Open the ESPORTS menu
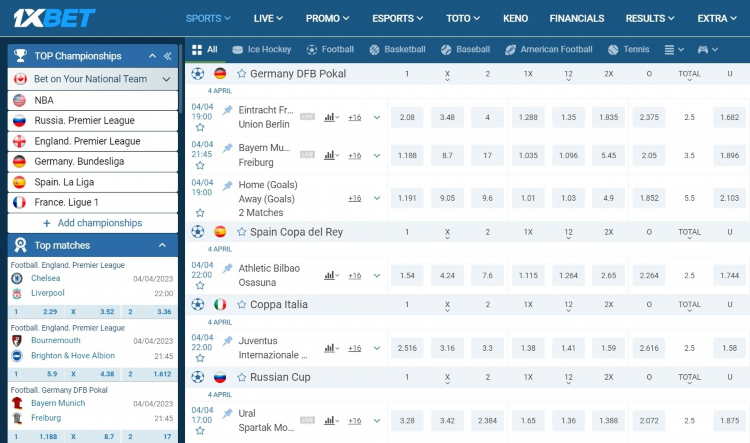 click(x=397, y=18)
